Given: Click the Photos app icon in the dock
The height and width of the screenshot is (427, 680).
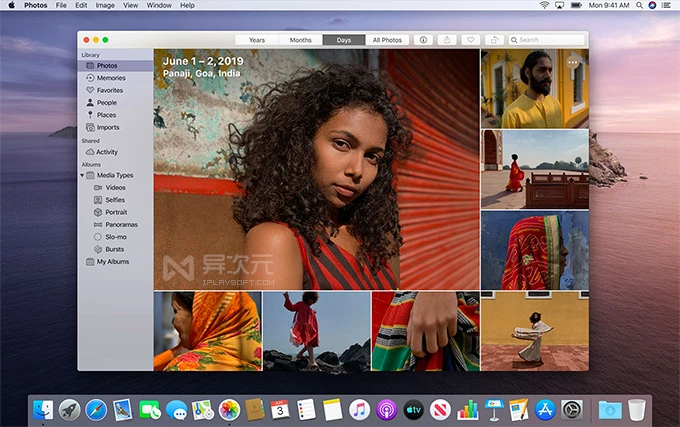Looking at the screenshot, I should pyautogui.click(x=229, y=410).
